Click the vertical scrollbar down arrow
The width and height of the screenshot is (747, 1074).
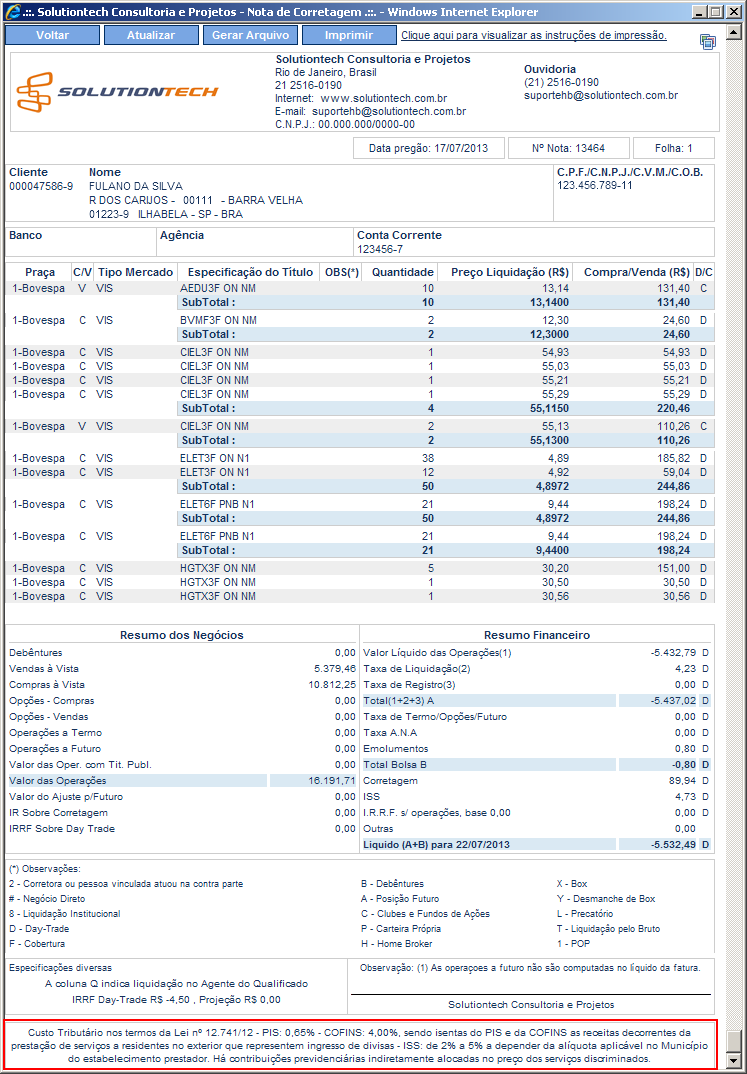733,1062
